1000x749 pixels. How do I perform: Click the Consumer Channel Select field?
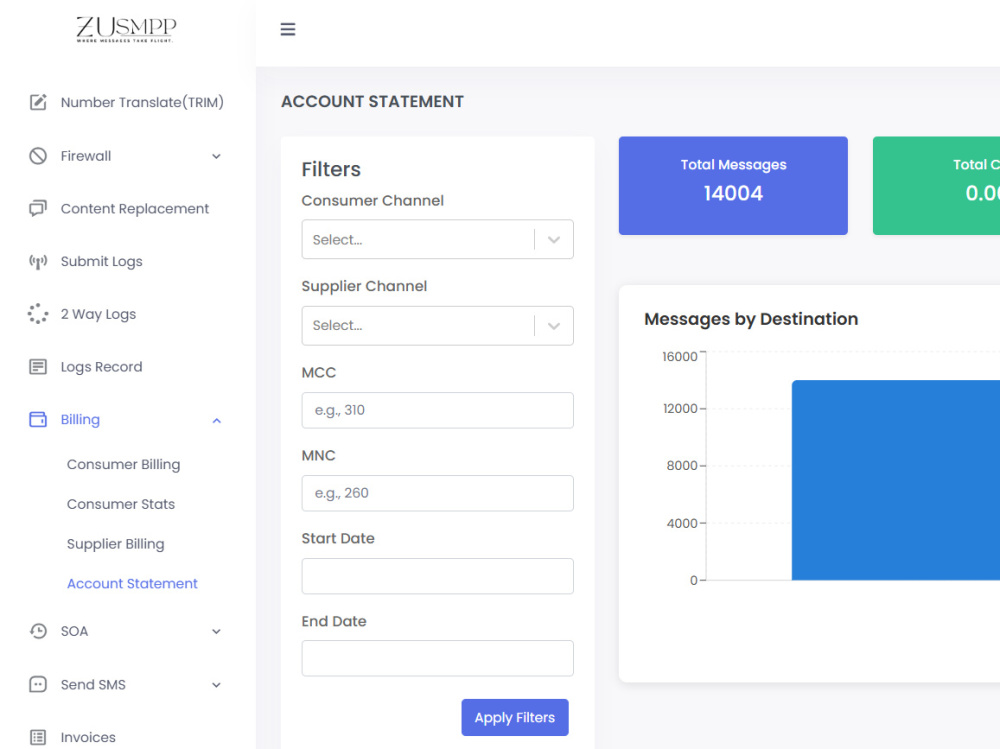[438, 239]
